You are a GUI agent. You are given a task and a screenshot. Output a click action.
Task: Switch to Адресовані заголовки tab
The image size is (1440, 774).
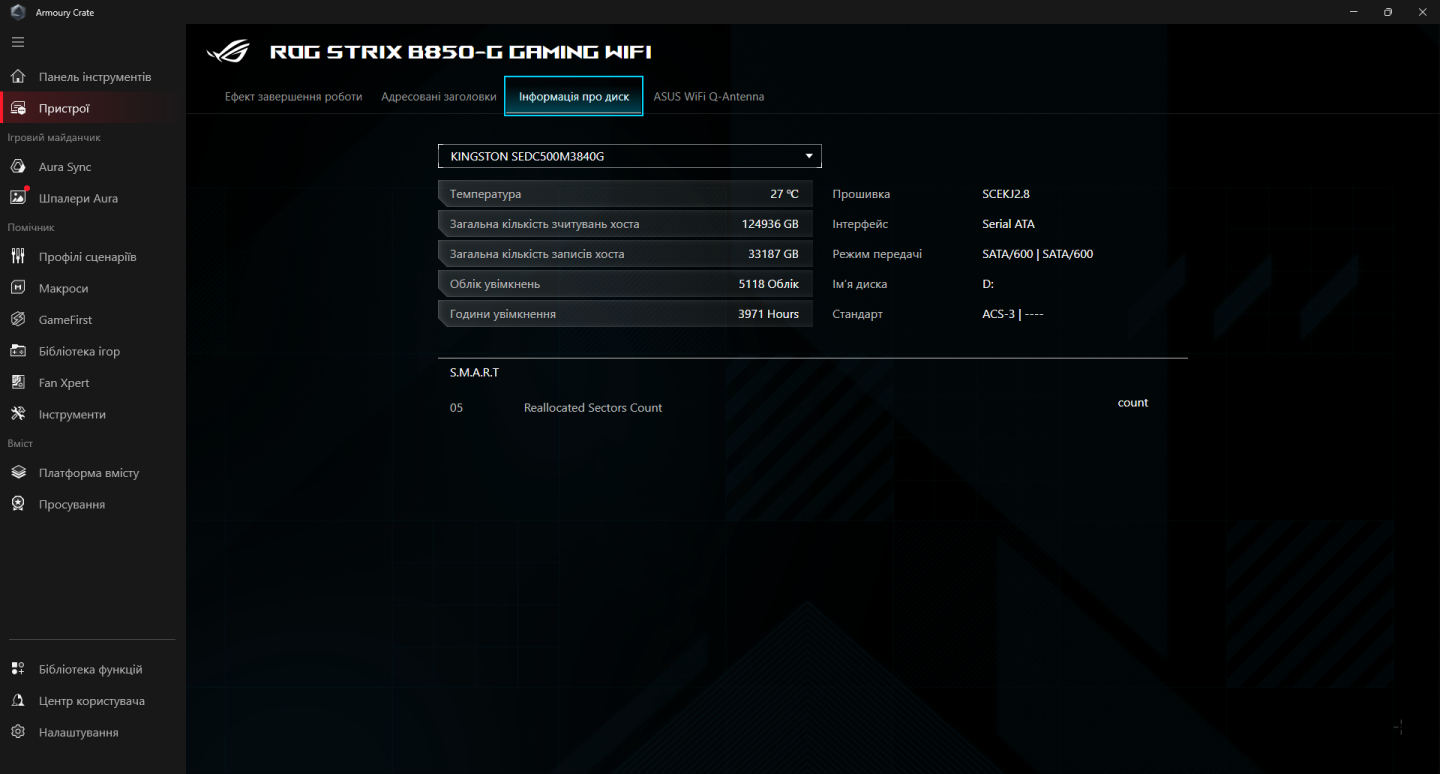pos(438,97)
